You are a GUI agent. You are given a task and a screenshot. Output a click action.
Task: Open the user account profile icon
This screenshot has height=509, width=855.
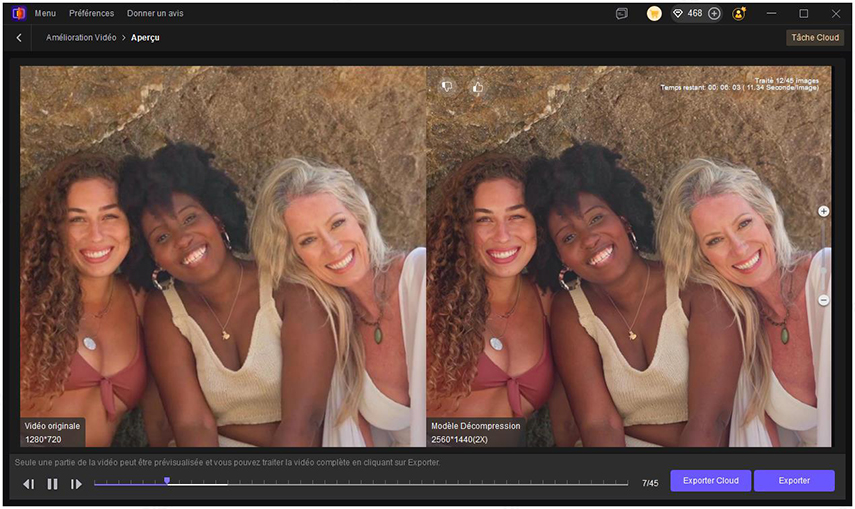739,14
